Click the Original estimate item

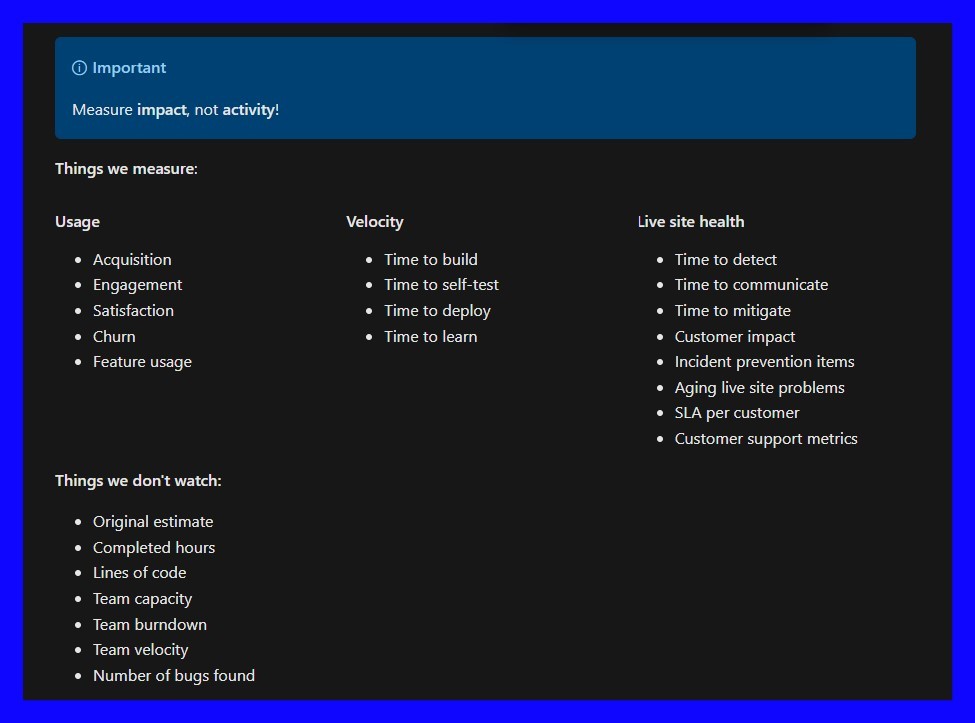(x=153, y=522)
